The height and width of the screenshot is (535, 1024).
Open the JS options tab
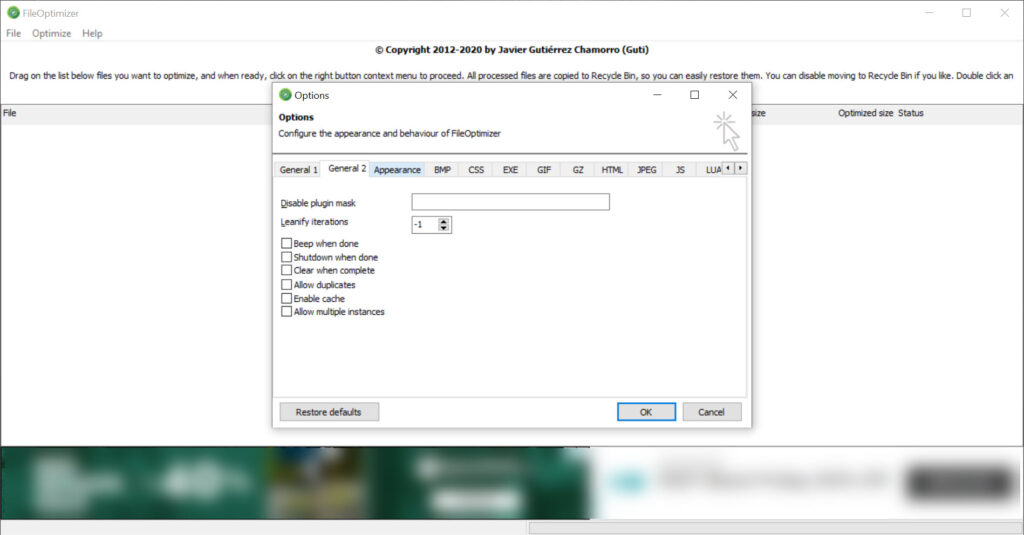(x=680, y=170)
